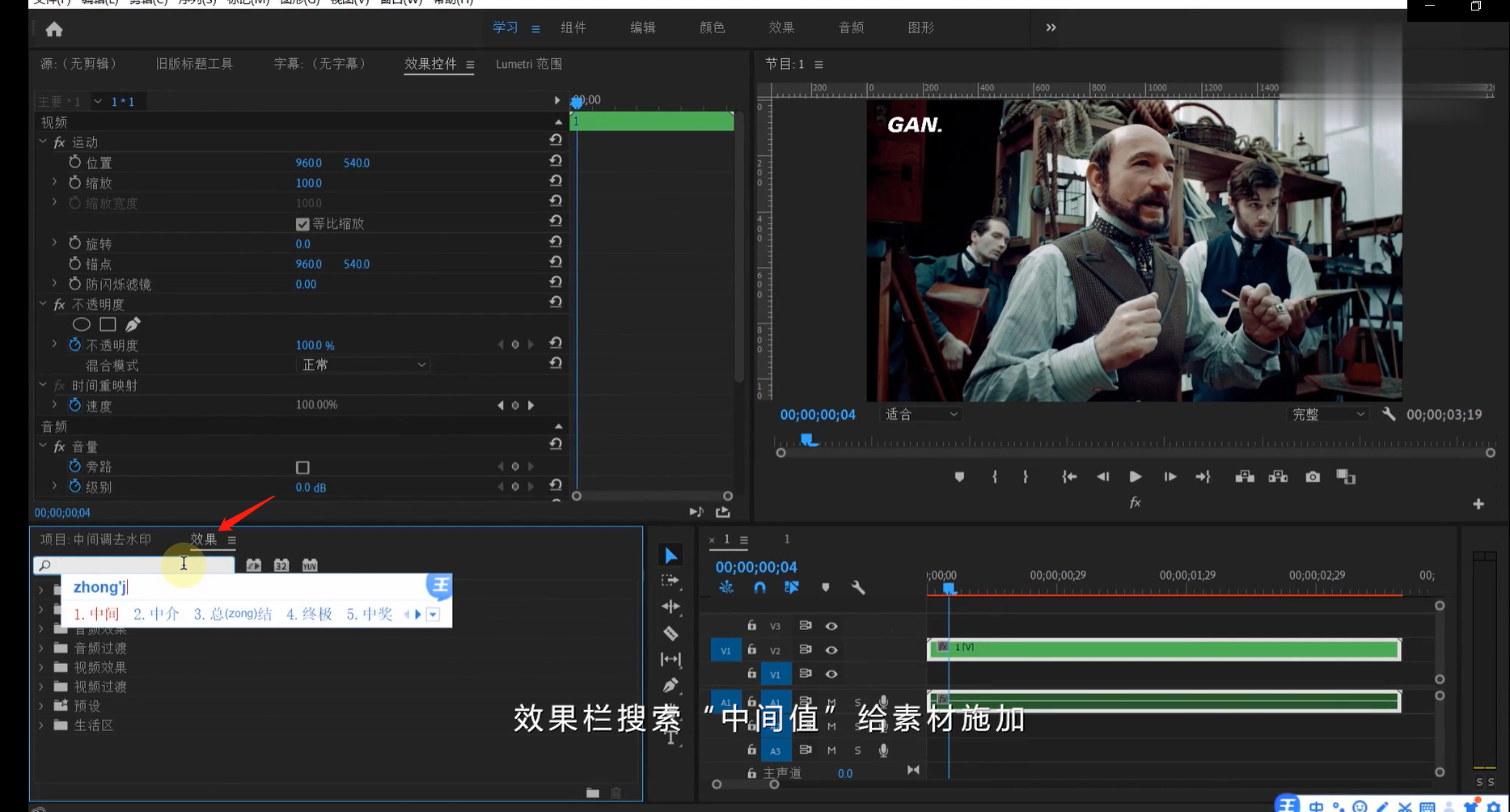1510x812 pixels.
Task: Toggle linked selection in timeline
Action: click(x=791, y=588)
